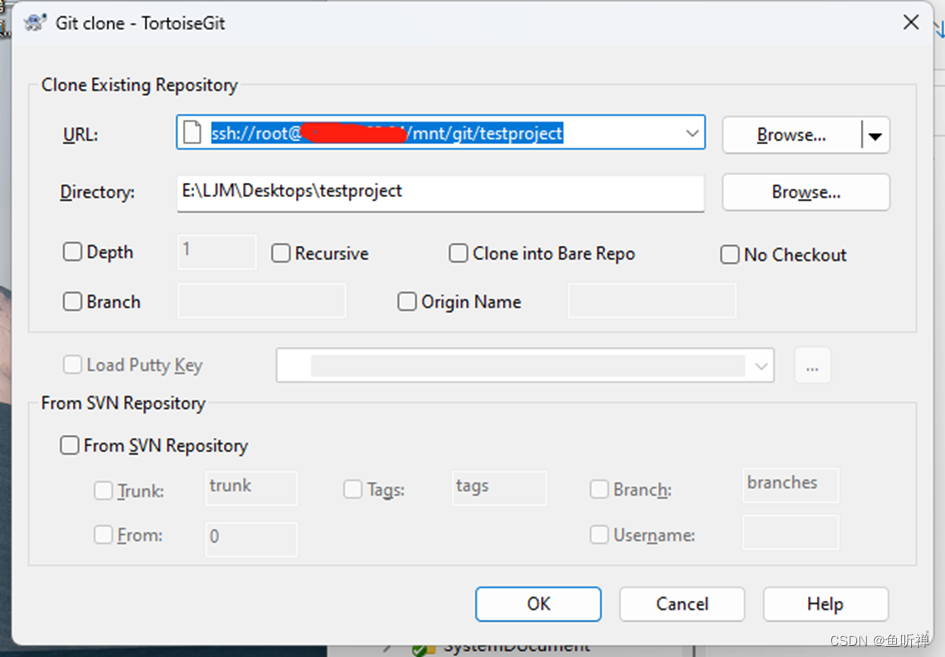Open the arrow menu beside URL Browse

876,136
